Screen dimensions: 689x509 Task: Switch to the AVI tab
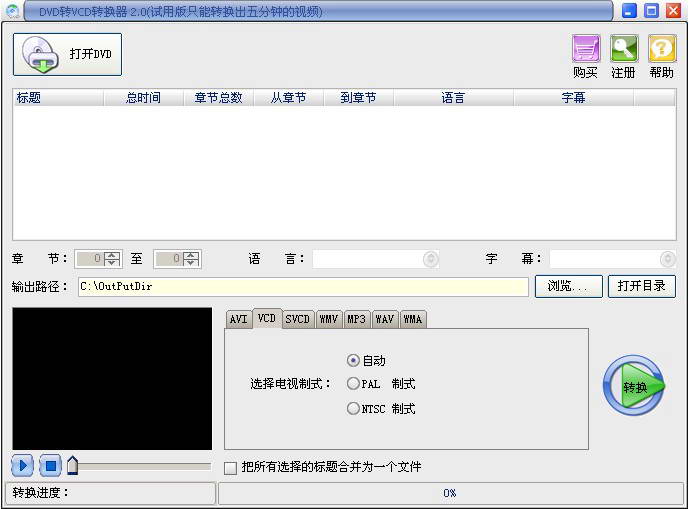[x=239, y=319]
